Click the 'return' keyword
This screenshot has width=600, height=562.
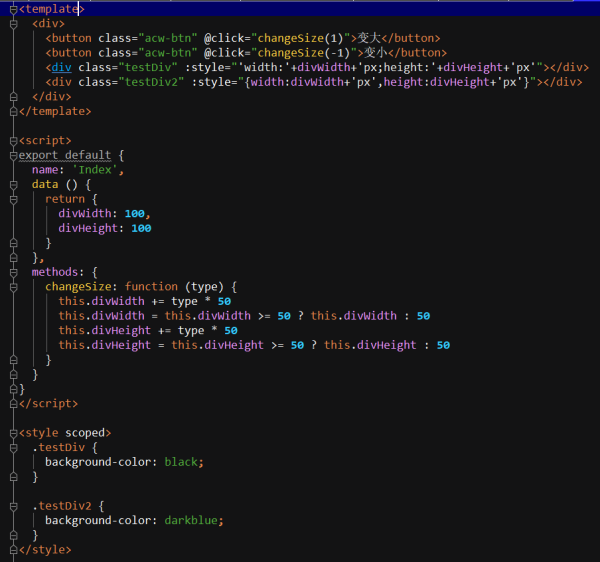pyautogui.click(x=65, y=199)
